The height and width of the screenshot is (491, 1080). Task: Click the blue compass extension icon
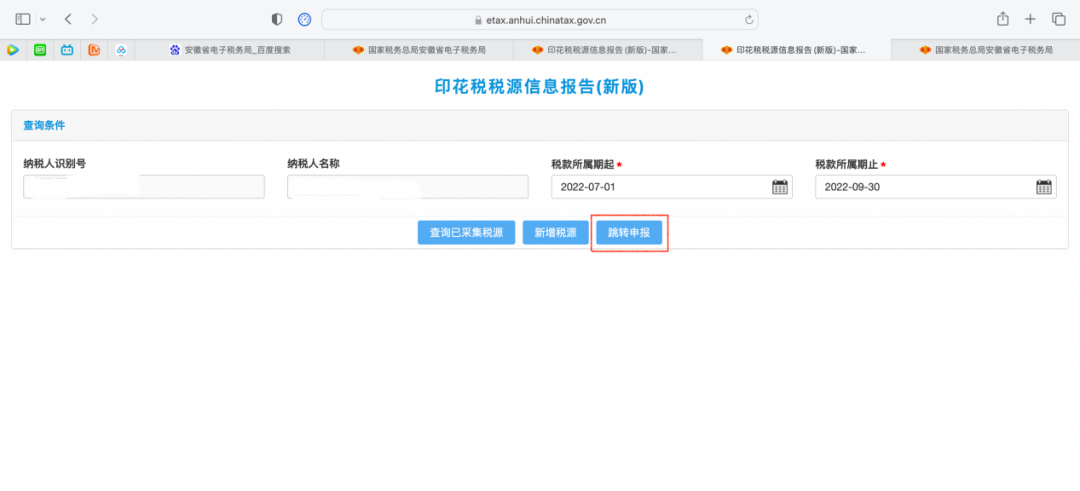[x=304, y=19]
